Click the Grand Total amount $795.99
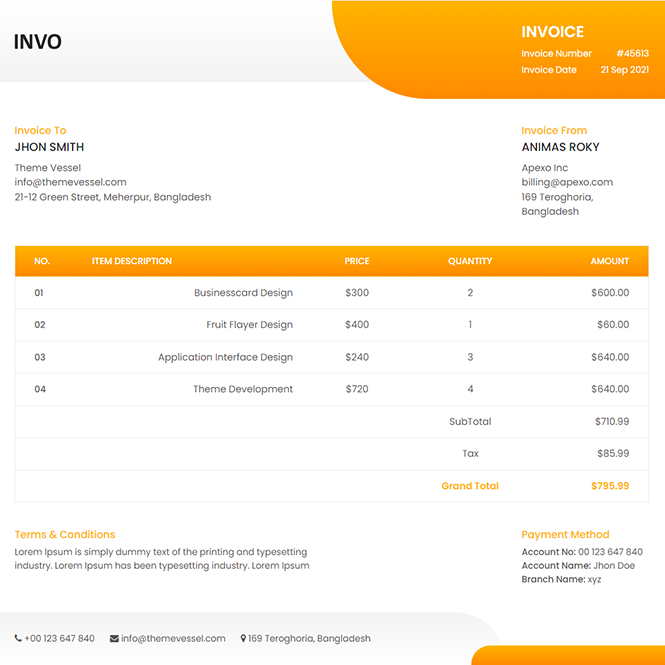 click(609, 486)
